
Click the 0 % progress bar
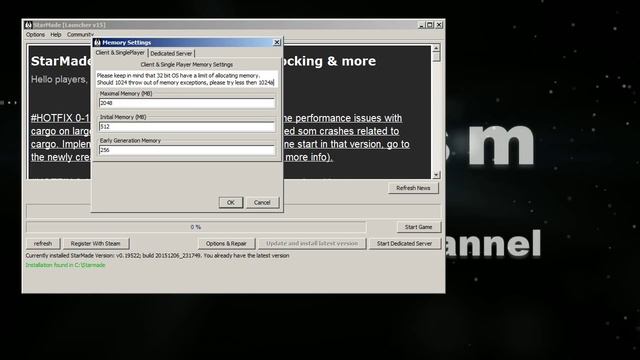(x=196, y=227)
